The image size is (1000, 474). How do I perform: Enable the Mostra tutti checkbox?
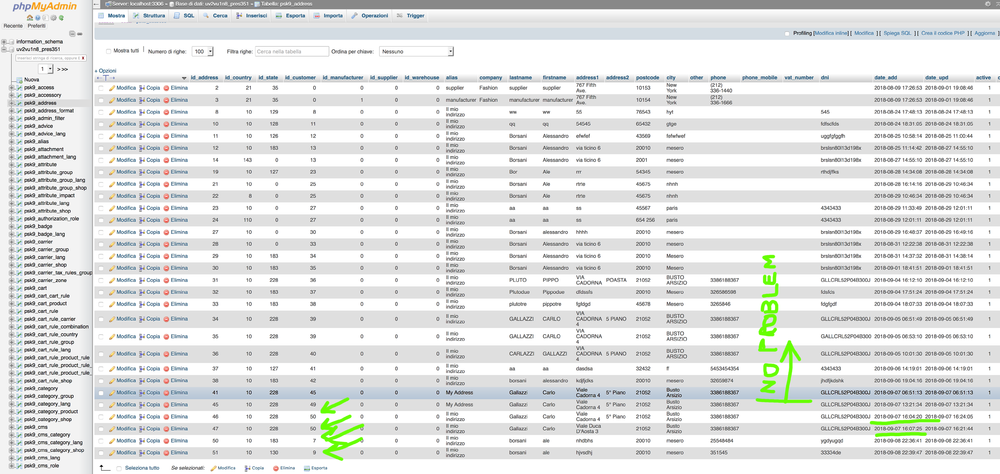tap(109, 51)
